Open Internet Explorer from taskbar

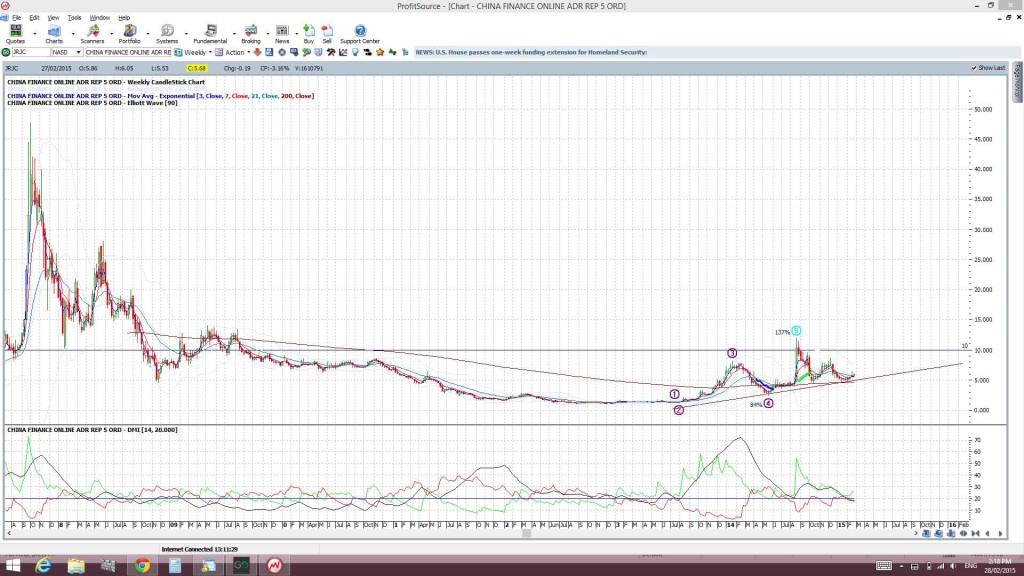(43, 566)
